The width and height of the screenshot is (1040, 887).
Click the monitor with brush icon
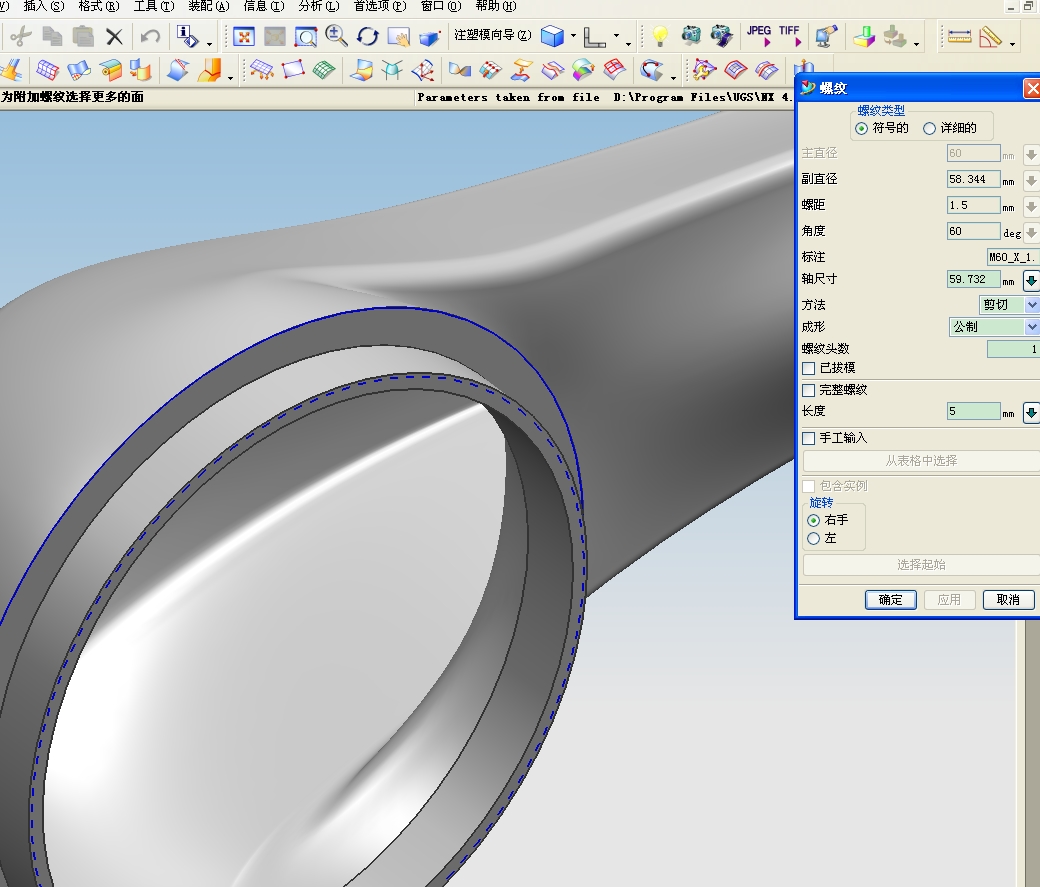pyautogui.click(x=826, y=36)
